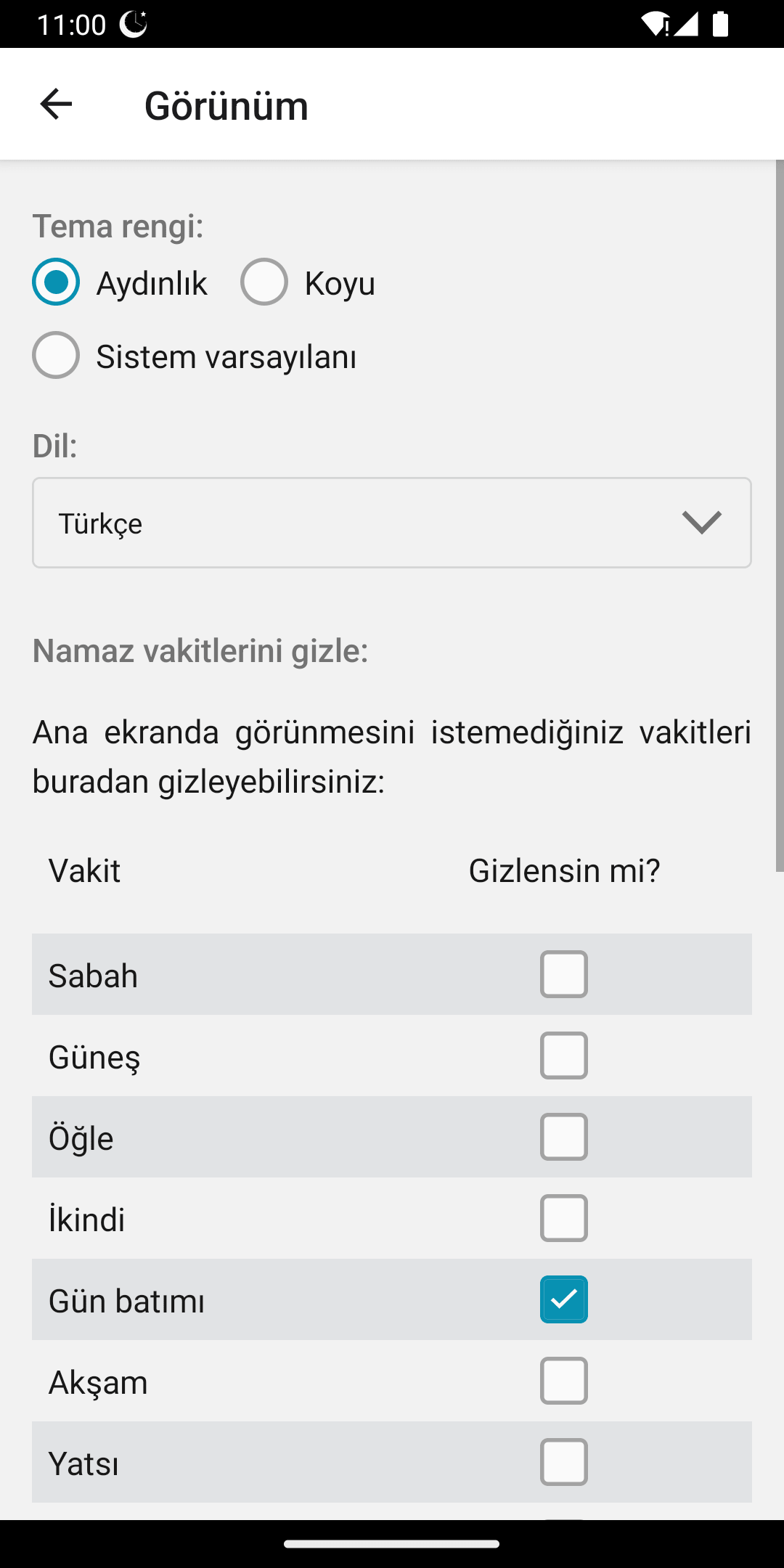The image size is (784, 1568).
Task: Hide the Sabah prayer time
Action: click(563, 974)
